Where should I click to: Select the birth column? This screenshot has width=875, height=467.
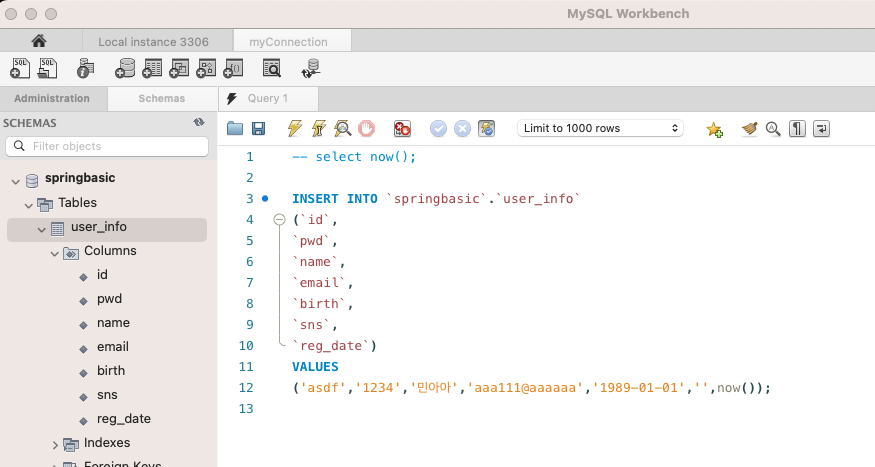[111, 370]
